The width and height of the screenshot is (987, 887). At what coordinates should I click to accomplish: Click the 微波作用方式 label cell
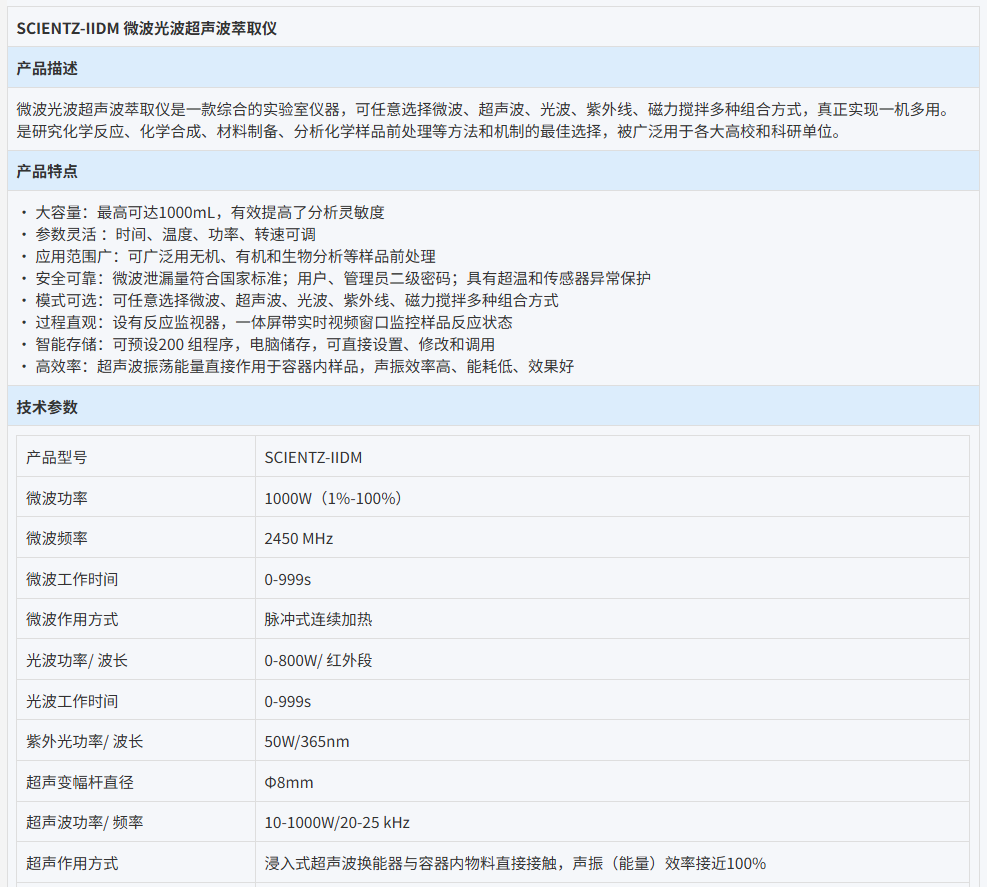click(72, 619)
